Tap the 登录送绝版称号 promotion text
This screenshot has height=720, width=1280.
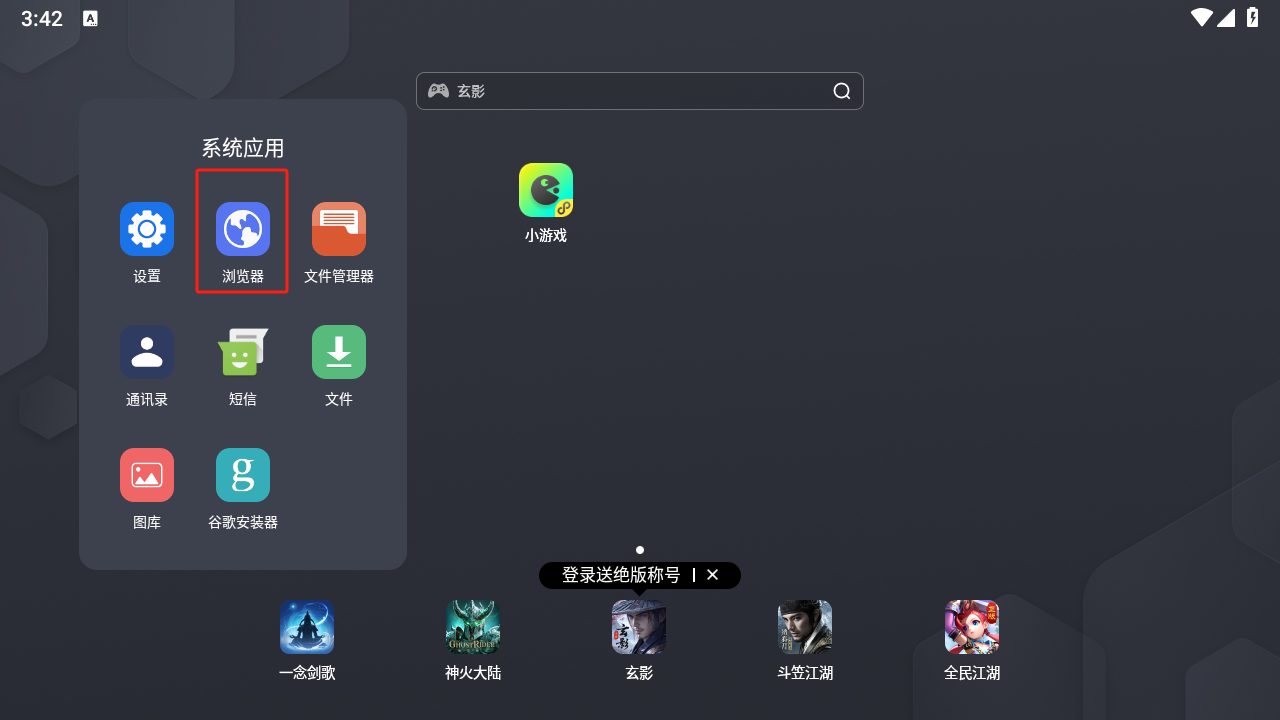point(620,575)
